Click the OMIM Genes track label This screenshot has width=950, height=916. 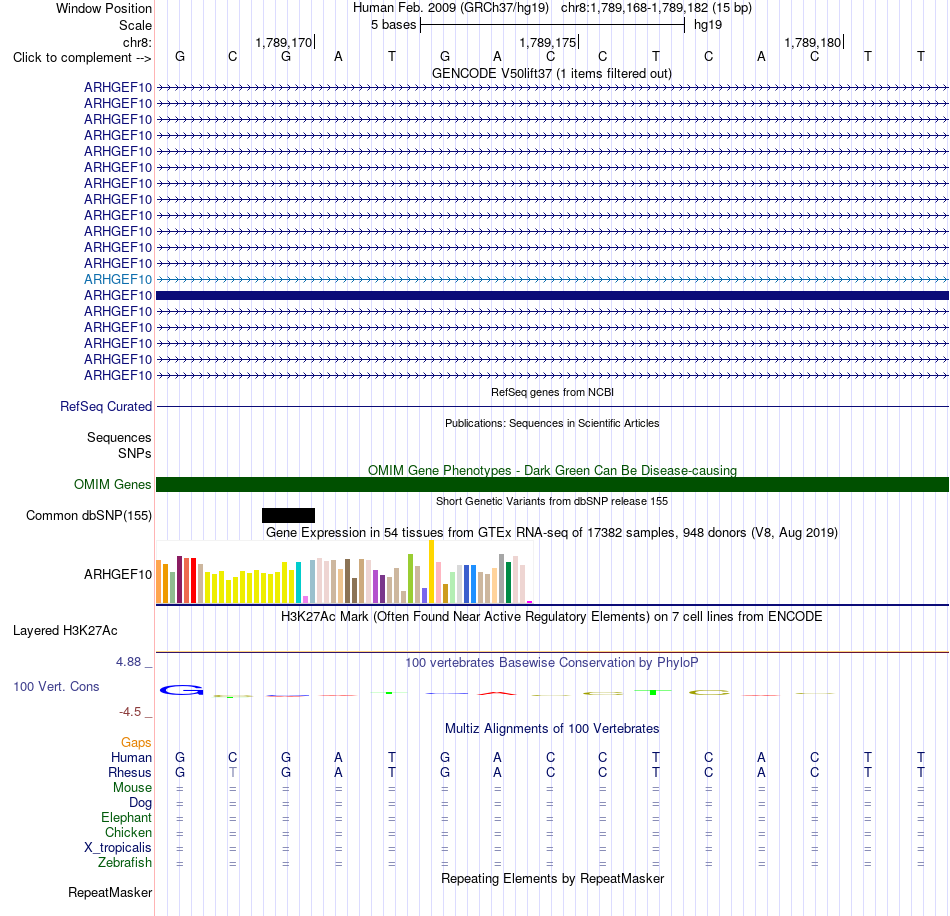pyautogui.click(x=112, y=485)
